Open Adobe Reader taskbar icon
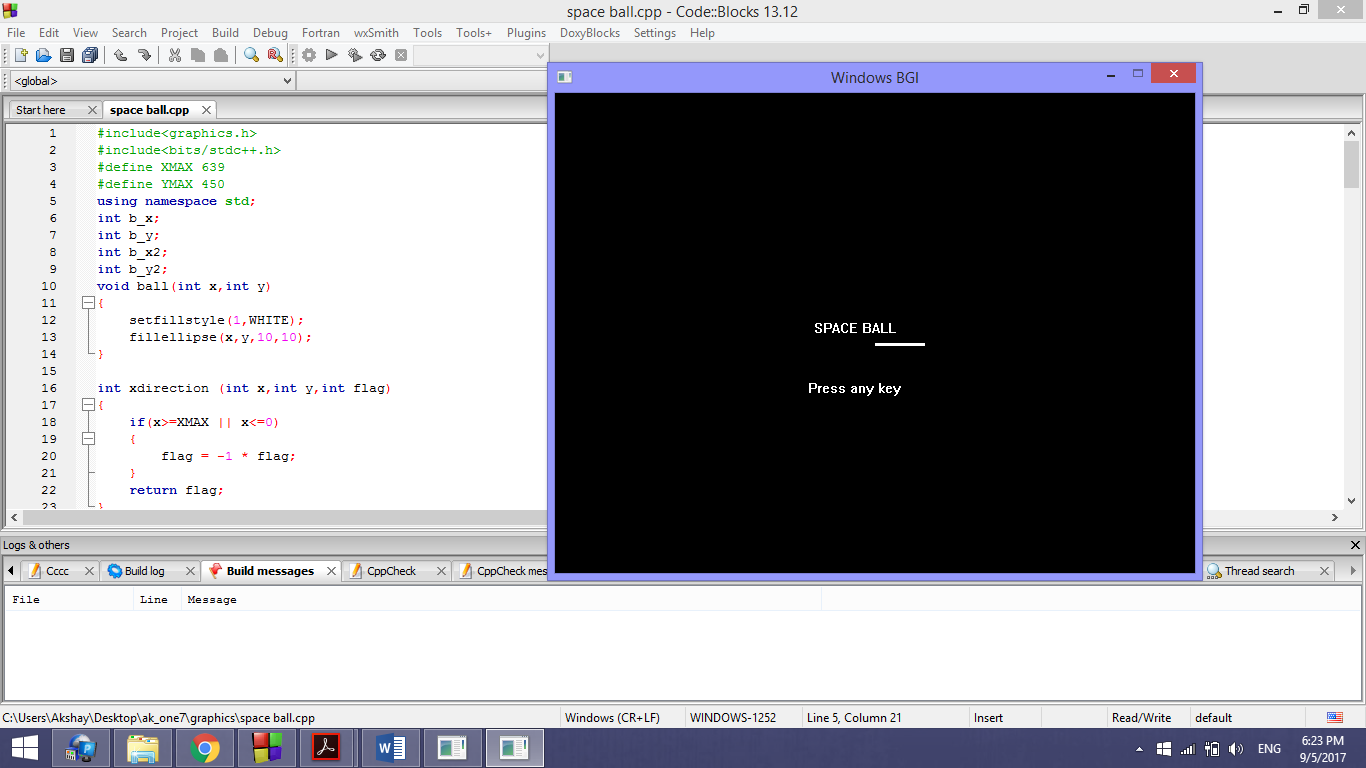1366x768 pixels. click(327, 748)
